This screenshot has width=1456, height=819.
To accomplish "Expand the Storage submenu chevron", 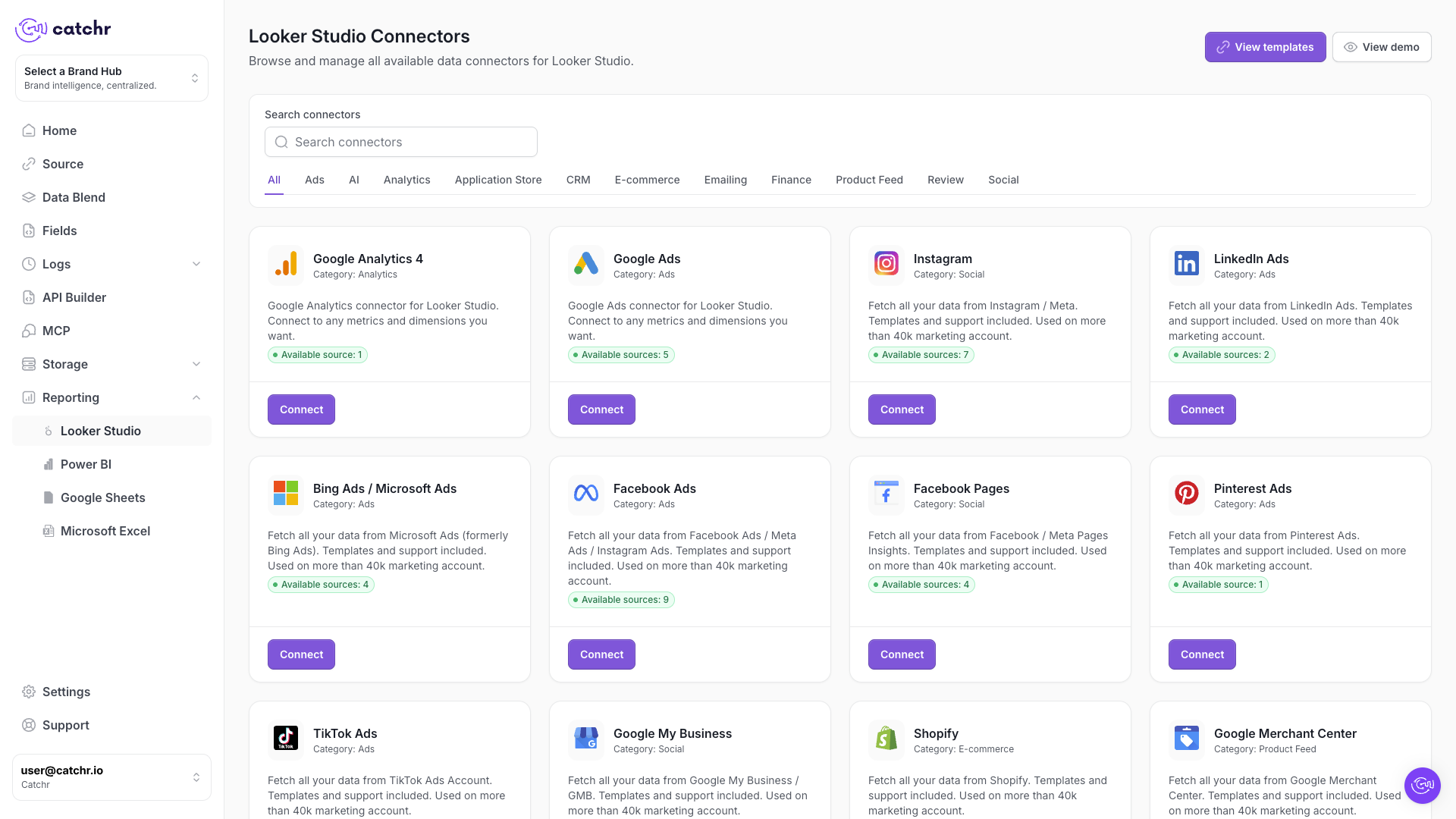I will (196, 364).
